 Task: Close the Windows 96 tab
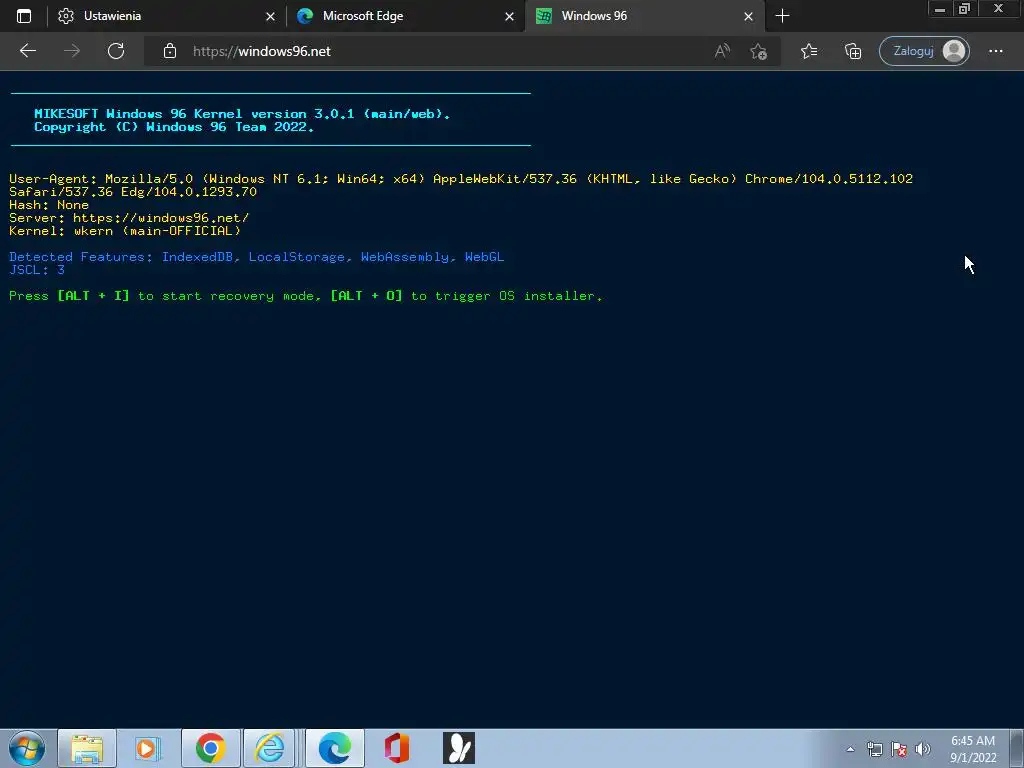pos(748,17)
